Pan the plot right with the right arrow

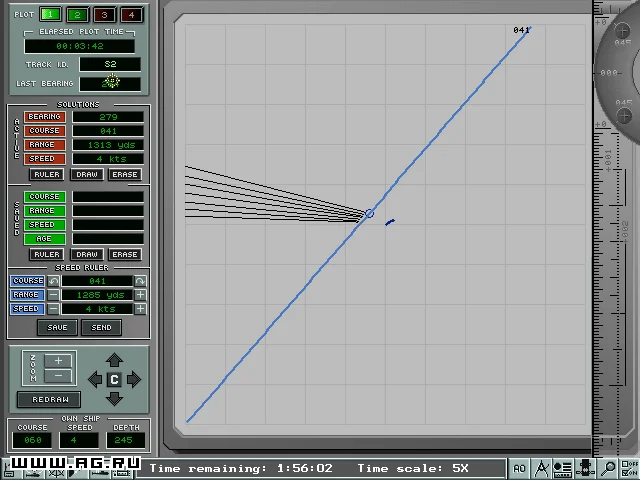click(x=134, y=380)
